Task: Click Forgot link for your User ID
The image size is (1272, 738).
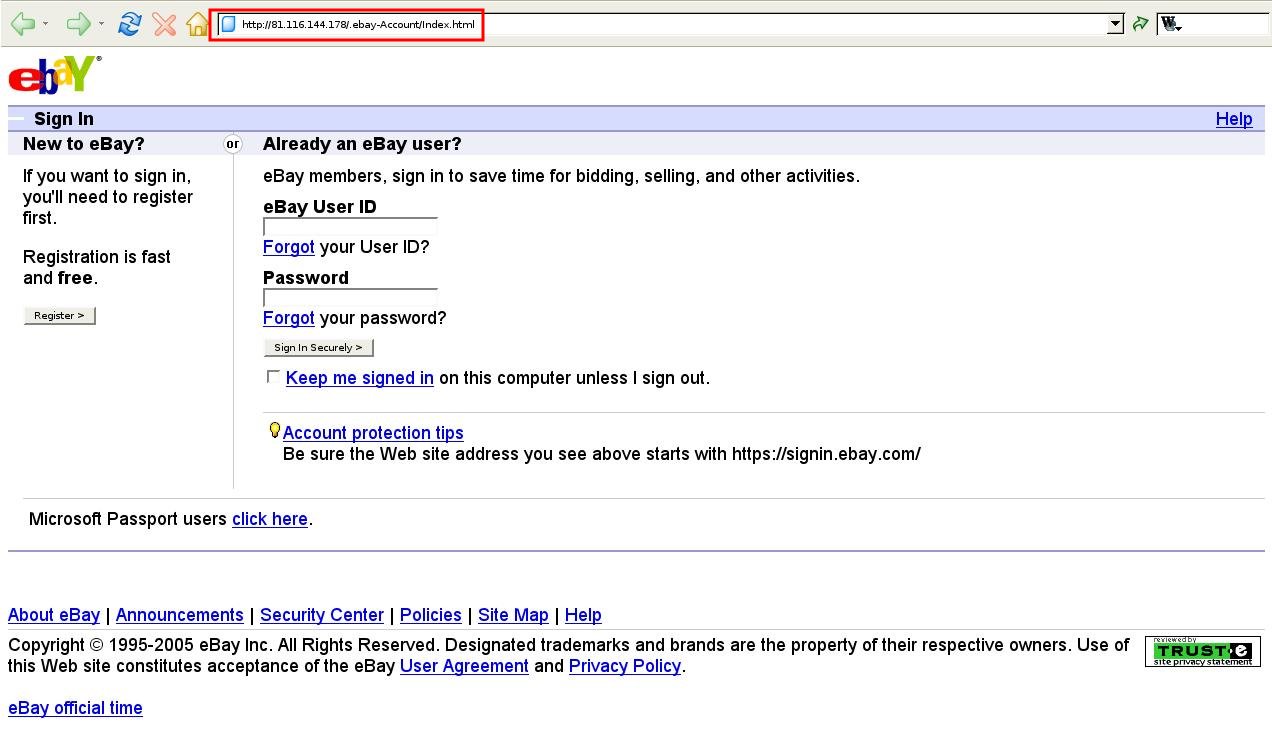Action: 289,247
